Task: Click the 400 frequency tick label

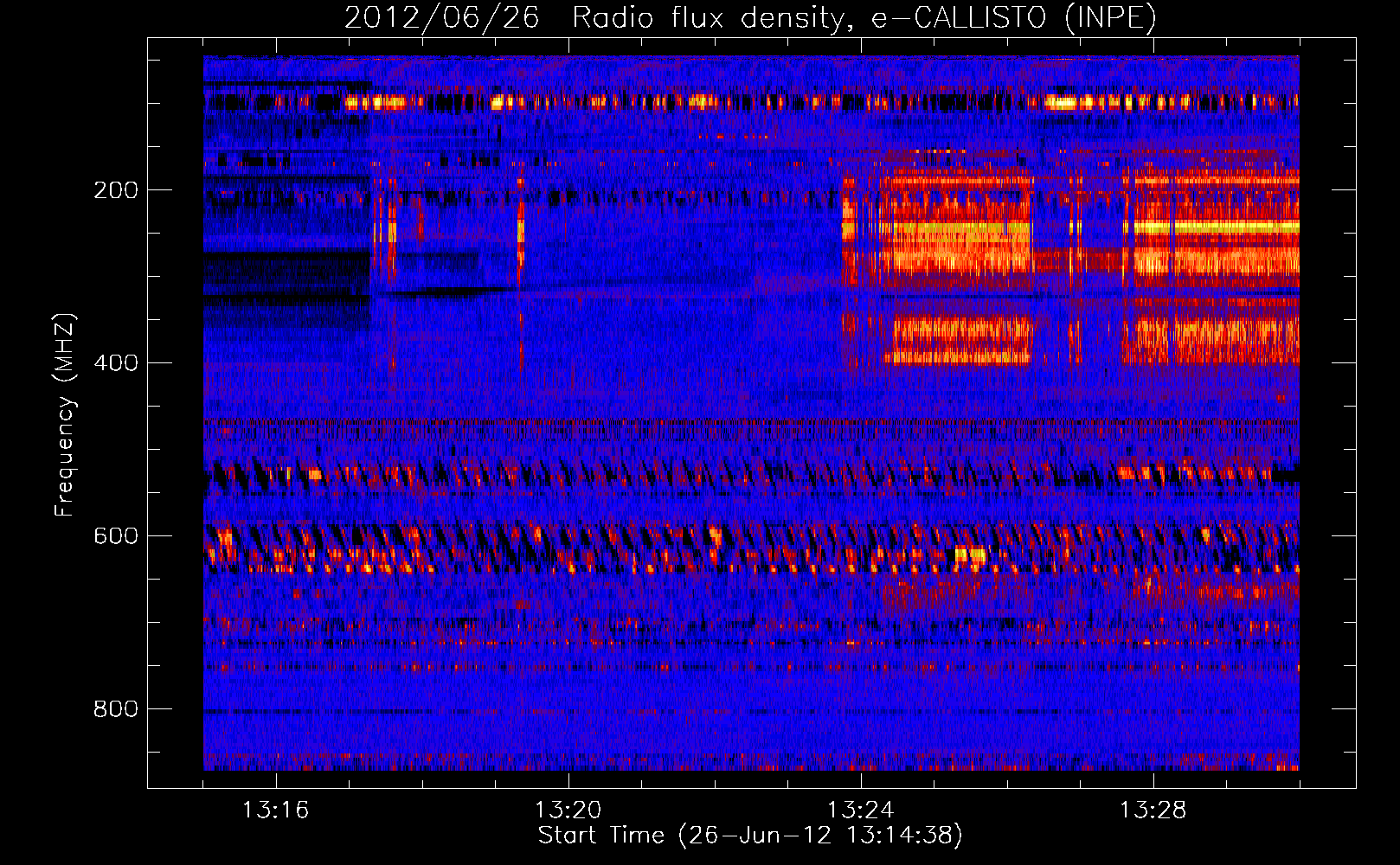Action: coord(116,363)
